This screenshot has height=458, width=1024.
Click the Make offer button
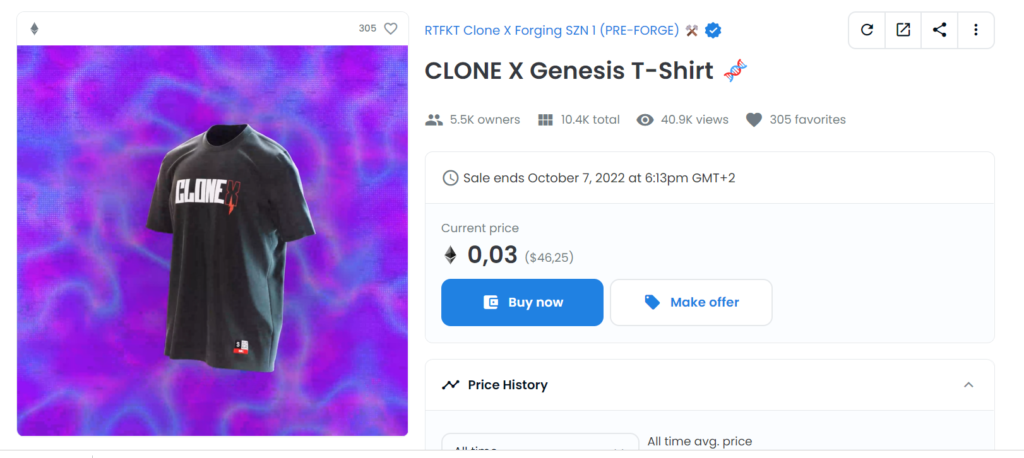[691, 302]
